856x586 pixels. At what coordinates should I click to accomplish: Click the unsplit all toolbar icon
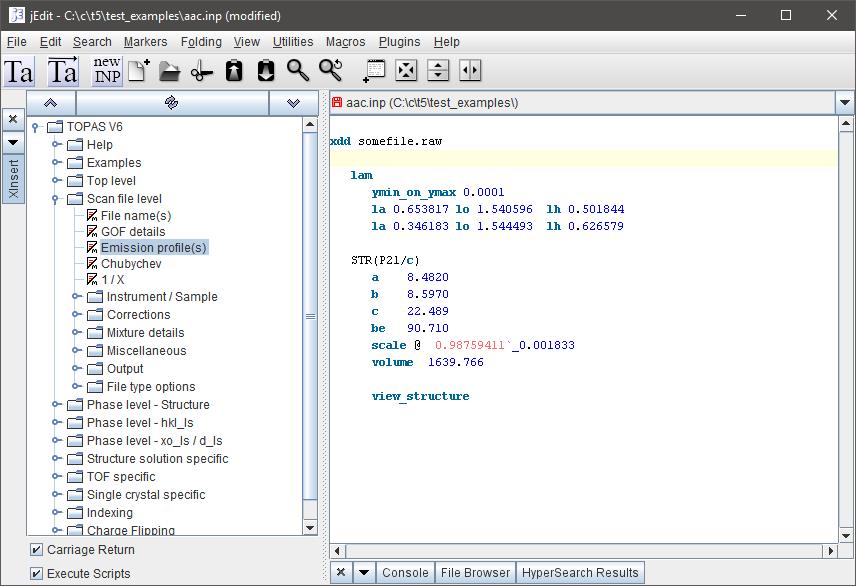click(406, 71)
